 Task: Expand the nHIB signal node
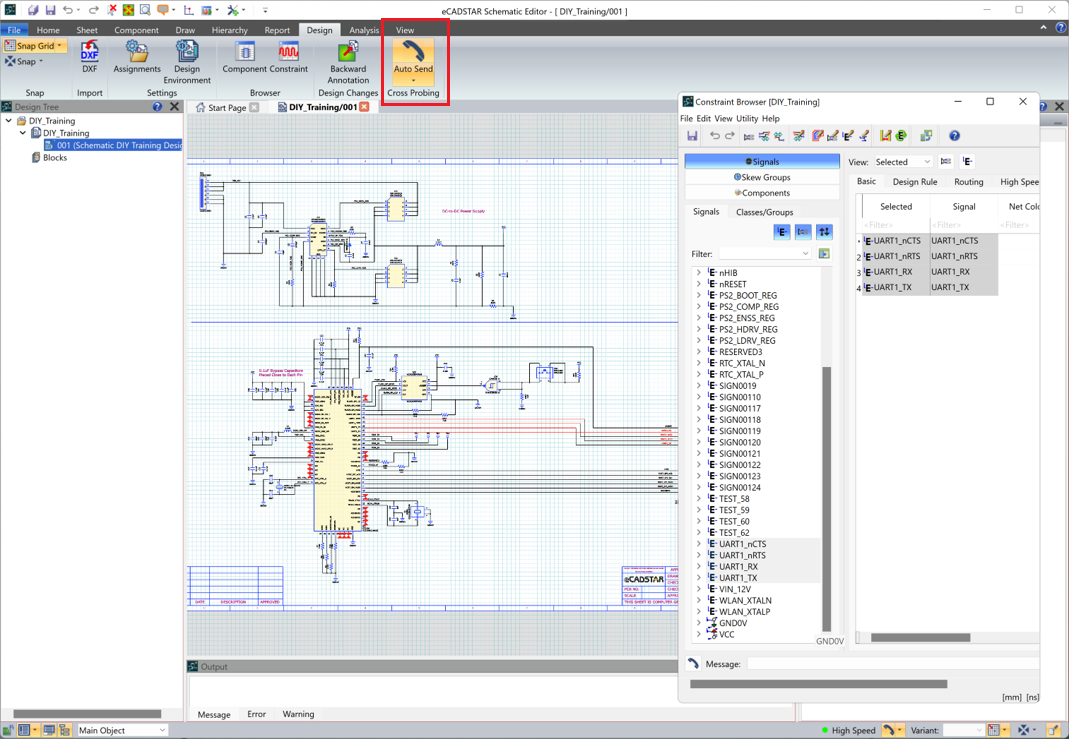[699, 273]
